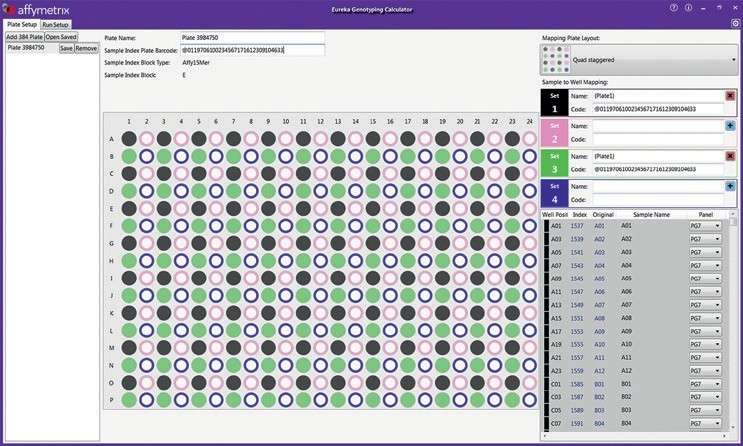Click the Set 1 Name field
Screen dimensions: 743x446
coord(659,96)
